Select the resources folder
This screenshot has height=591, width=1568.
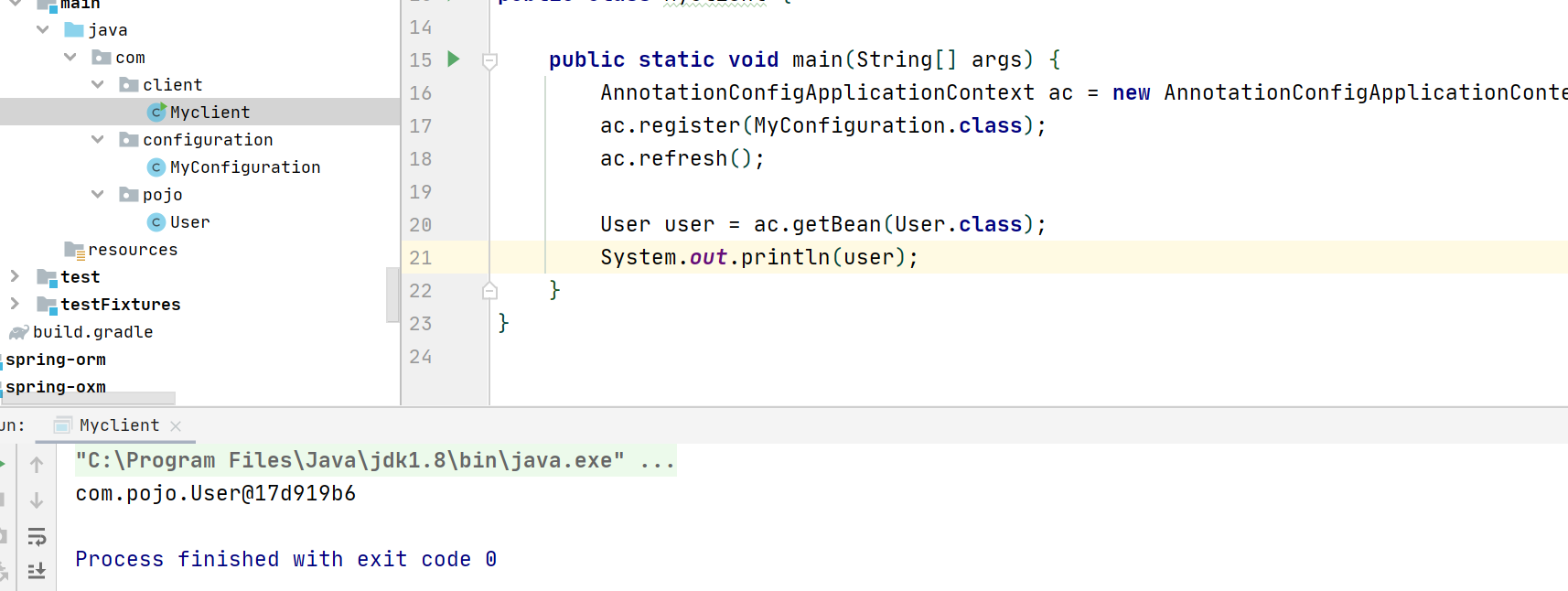coord(133,250)
